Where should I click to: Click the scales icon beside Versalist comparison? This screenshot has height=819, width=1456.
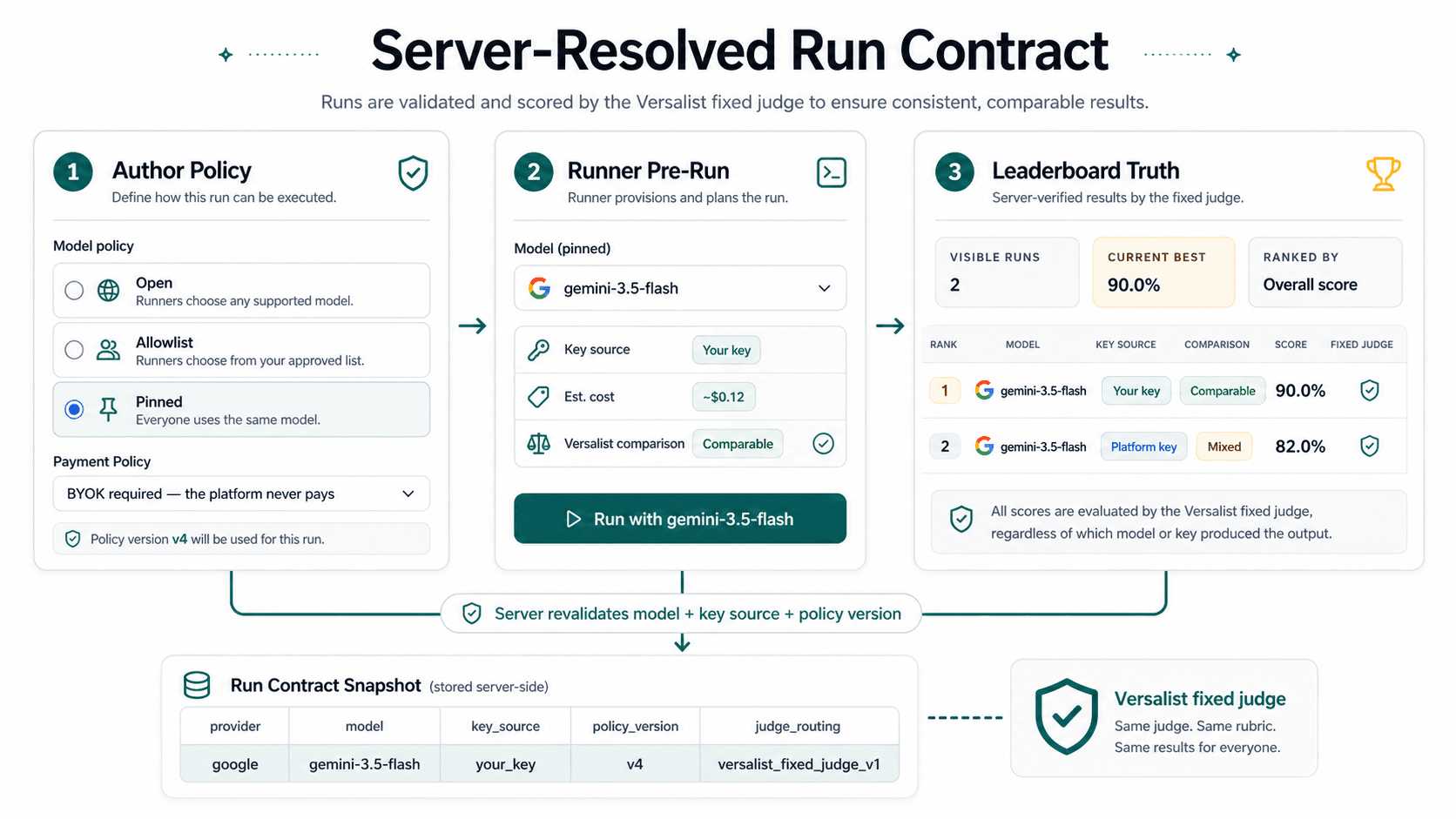[539, 444]
